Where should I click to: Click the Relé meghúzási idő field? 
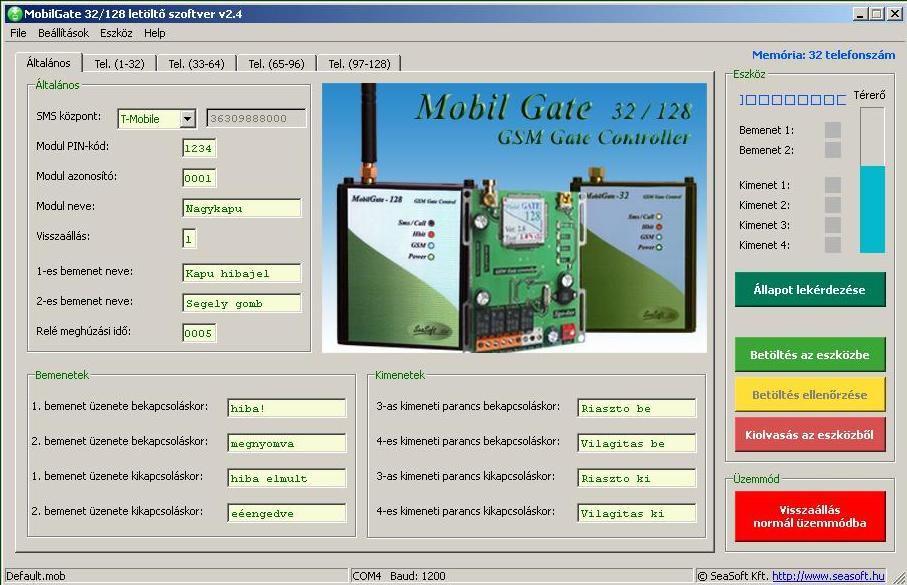pos(198,333)
